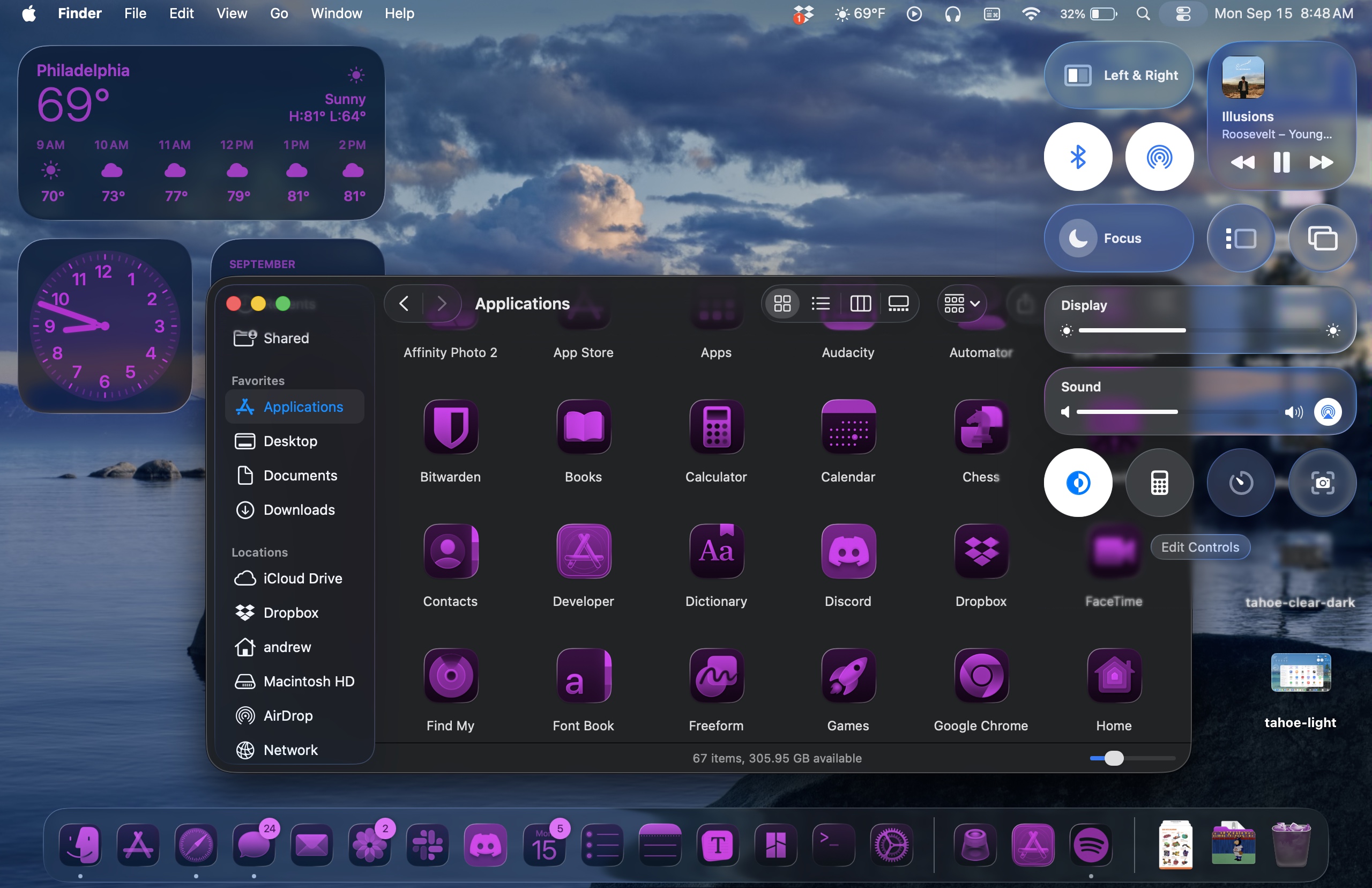1372x888 pixels.
Task: Open the sound output AirPlay selector
Action: (x=1328, y=412)
